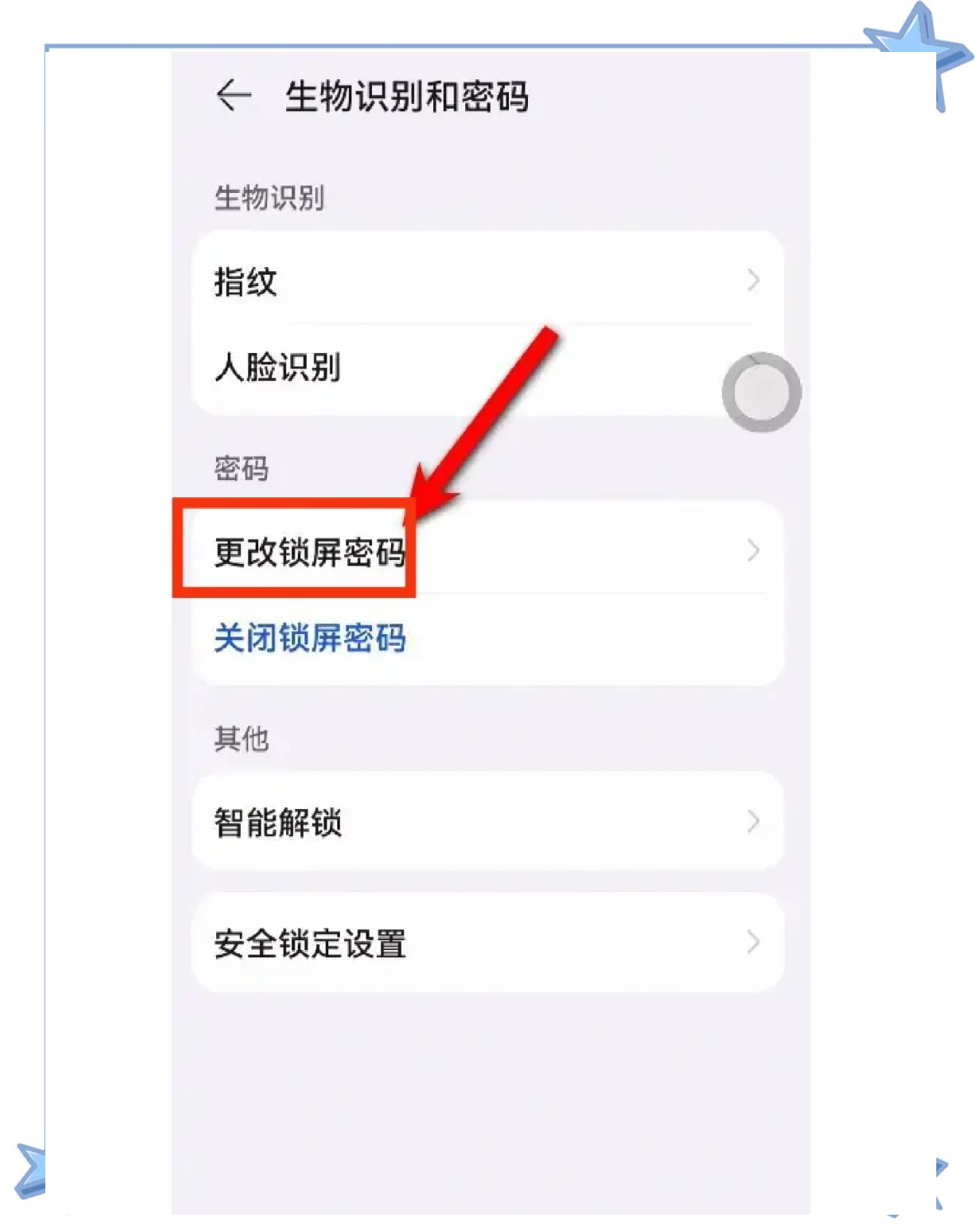Open 安全锁定设置 secure lock settings
975x1232 pixels.
(x=309, y=943)
